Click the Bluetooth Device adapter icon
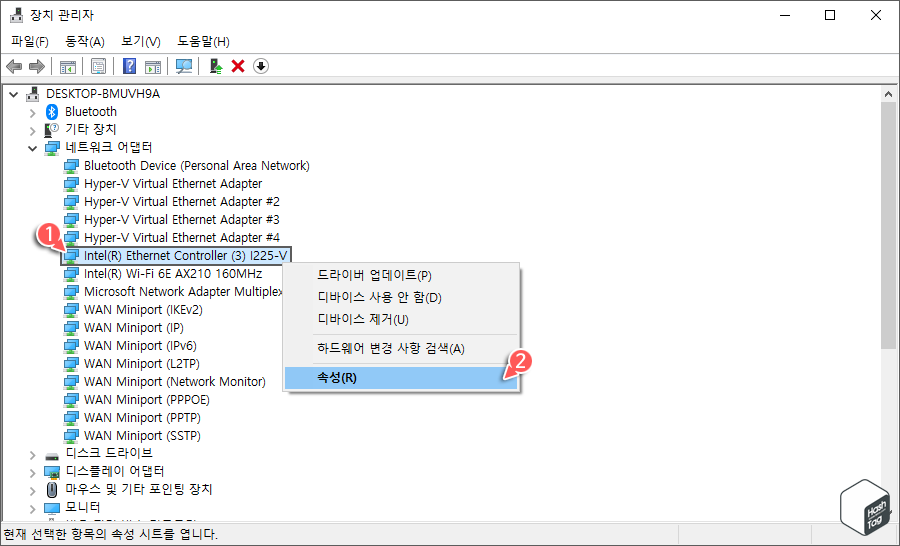This screenshot has width=900, height=546. [x=71, y=166]
